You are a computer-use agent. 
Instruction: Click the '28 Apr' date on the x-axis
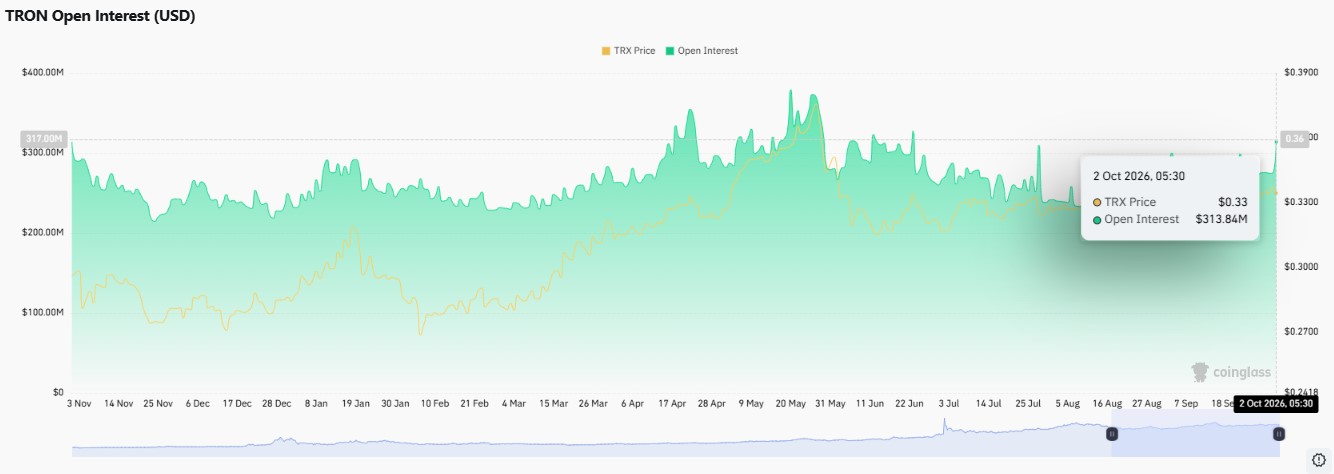tap(711, 404)
